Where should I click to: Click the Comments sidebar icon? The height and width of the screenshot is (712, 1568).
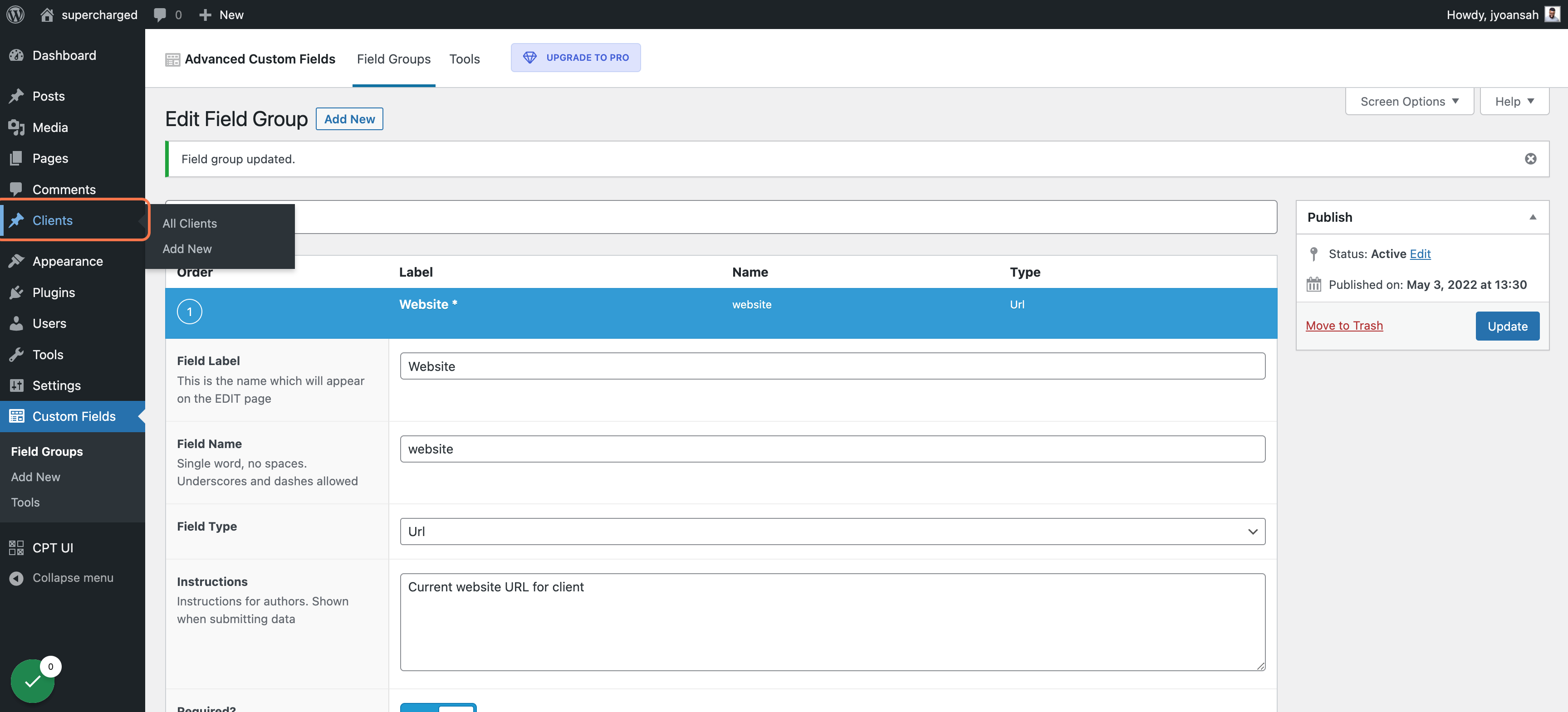(16, 189)
